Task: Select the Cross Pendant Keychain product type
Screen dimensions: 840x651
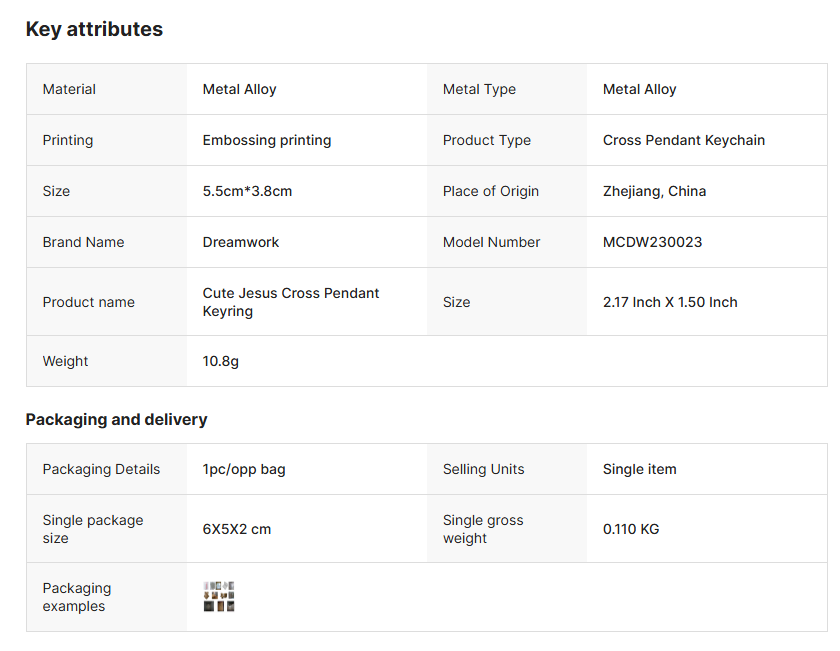Action: point(684,140)
